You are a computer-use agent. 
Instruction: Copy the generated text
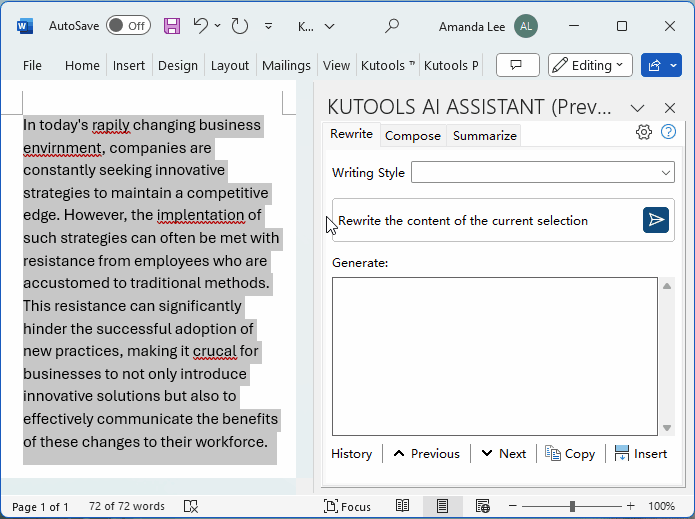click(x=570, y=453)
